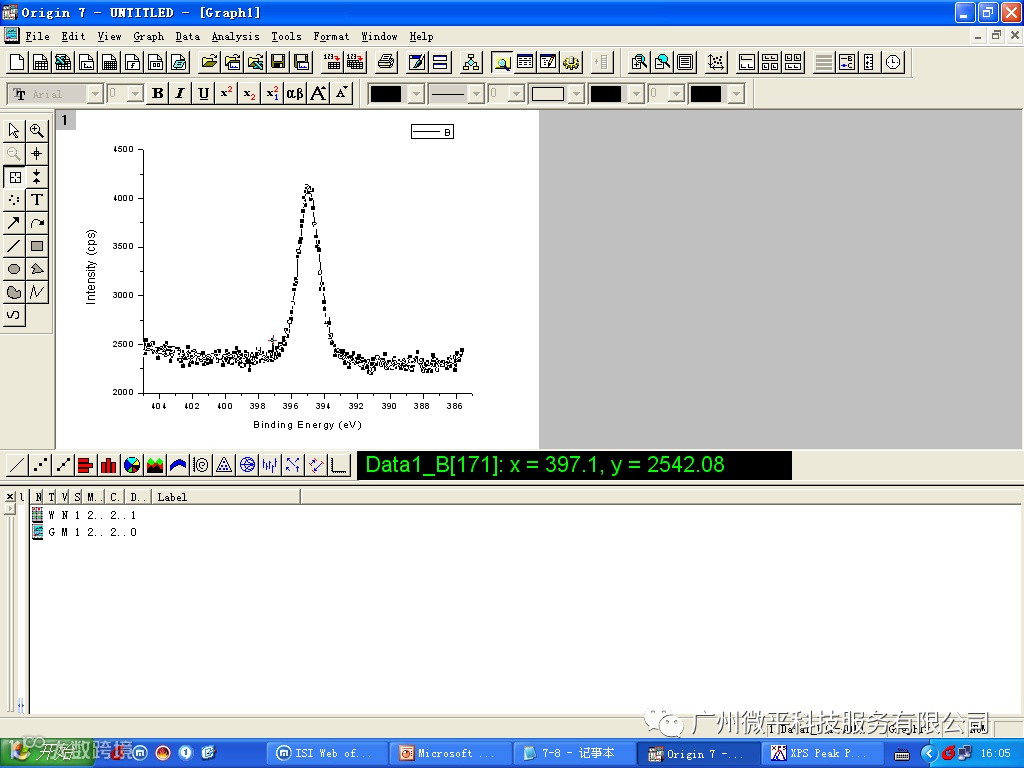Click the middle black fill color swatch

click(605, 94)
